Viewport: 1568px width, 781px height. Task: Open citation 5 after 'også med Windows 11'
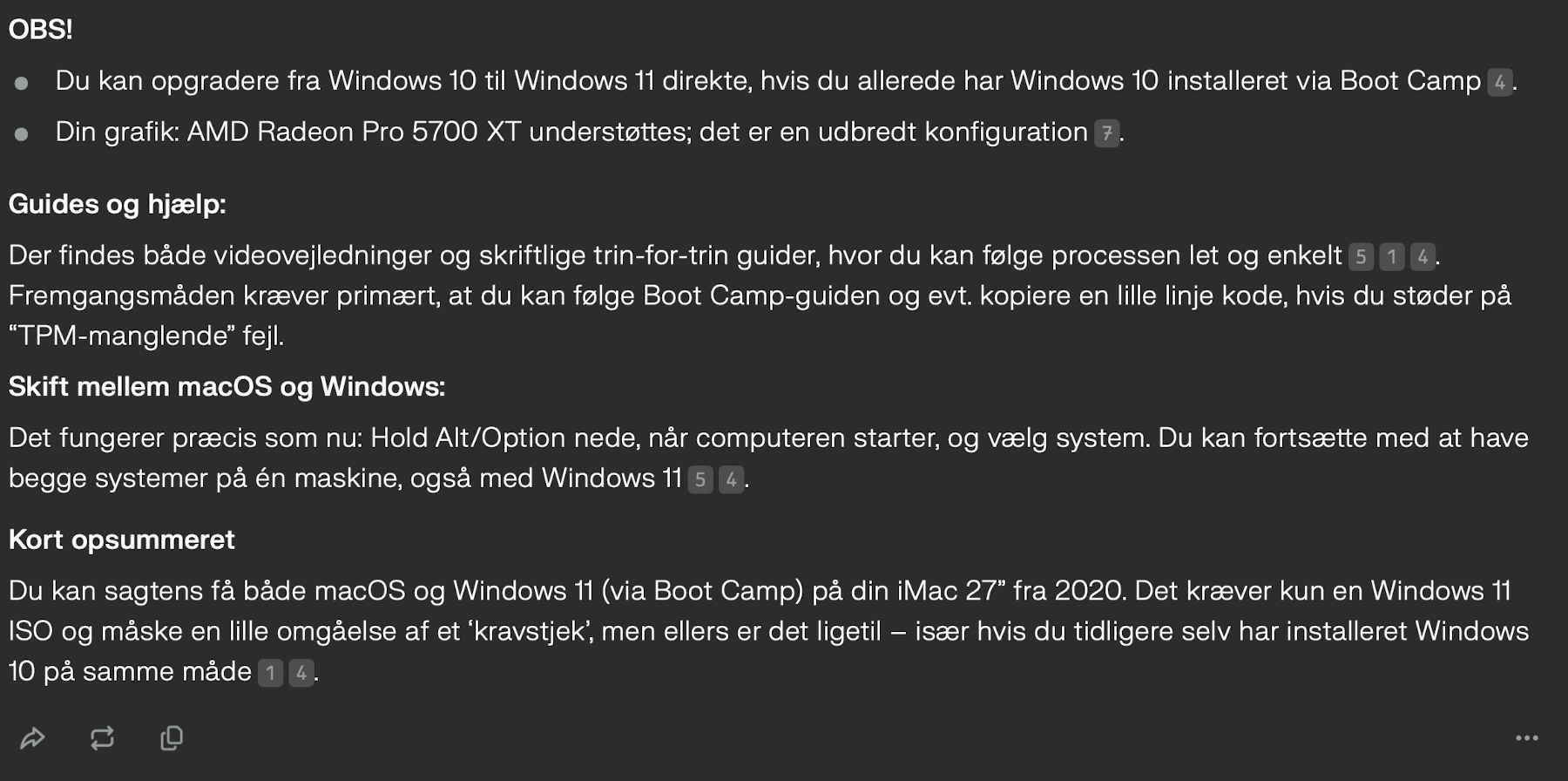click(700, 480)
